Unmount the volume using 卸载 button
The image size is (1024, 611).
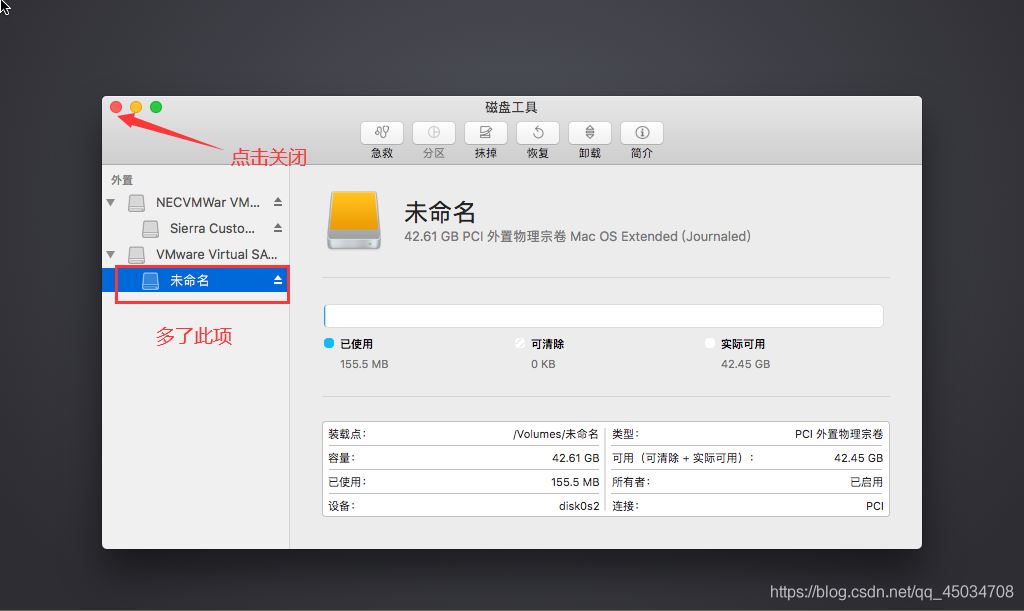590,133
